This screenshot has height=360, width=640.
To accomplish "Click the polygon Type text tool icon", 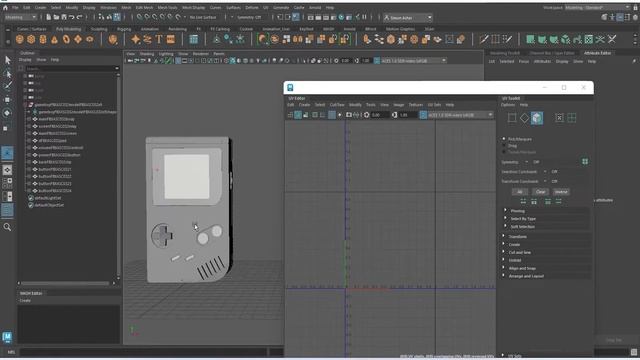I will tap(159, 39).
